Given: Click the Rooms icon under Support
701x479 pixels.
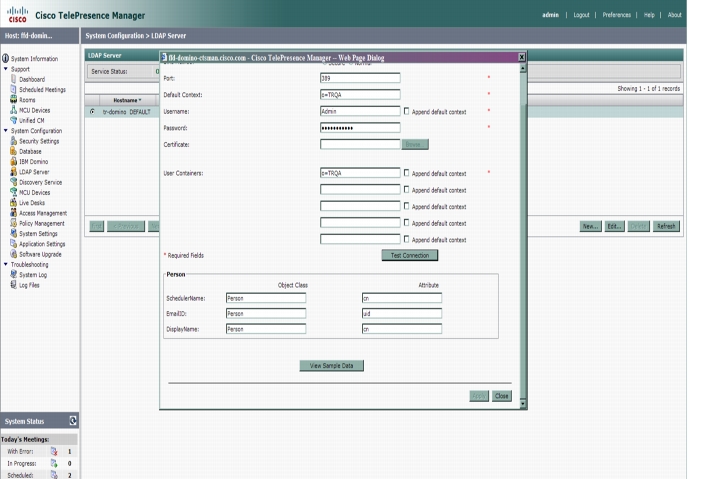Looking at the screenshot, I should tap(13, 100).
